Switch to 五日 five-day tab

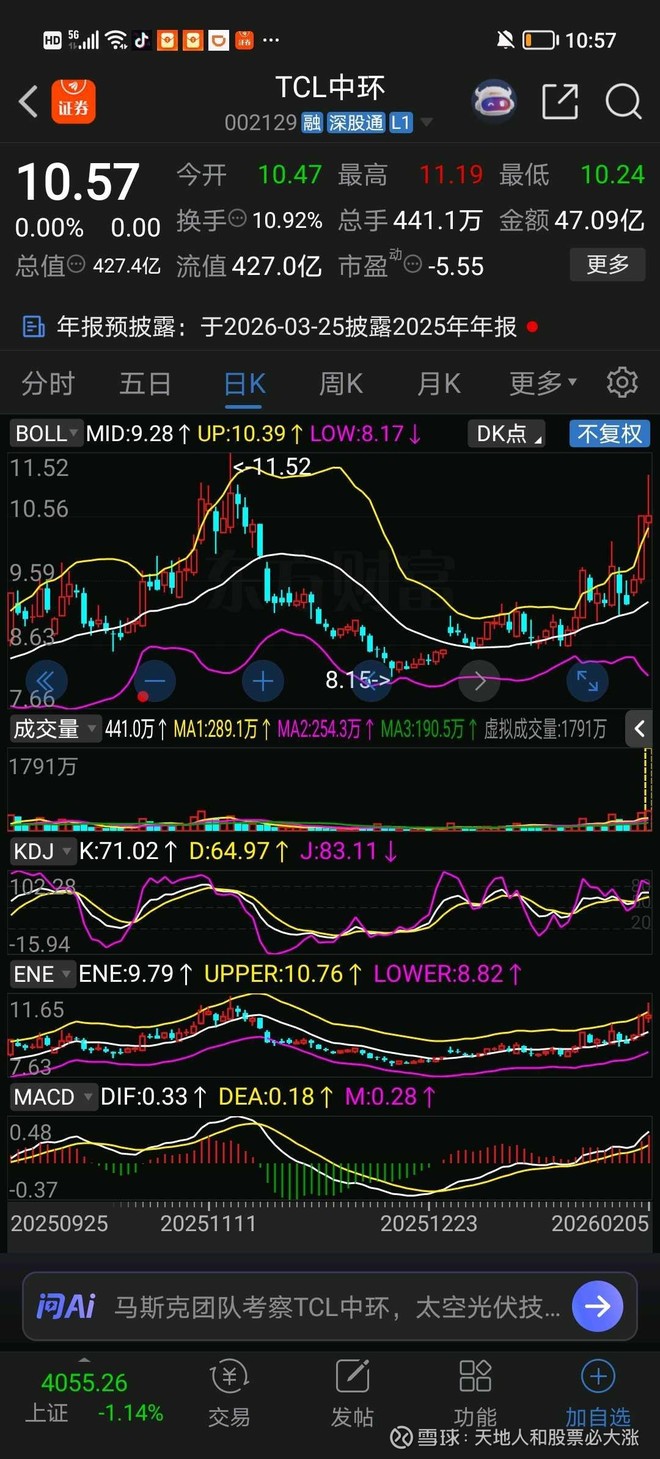[145, 382]
